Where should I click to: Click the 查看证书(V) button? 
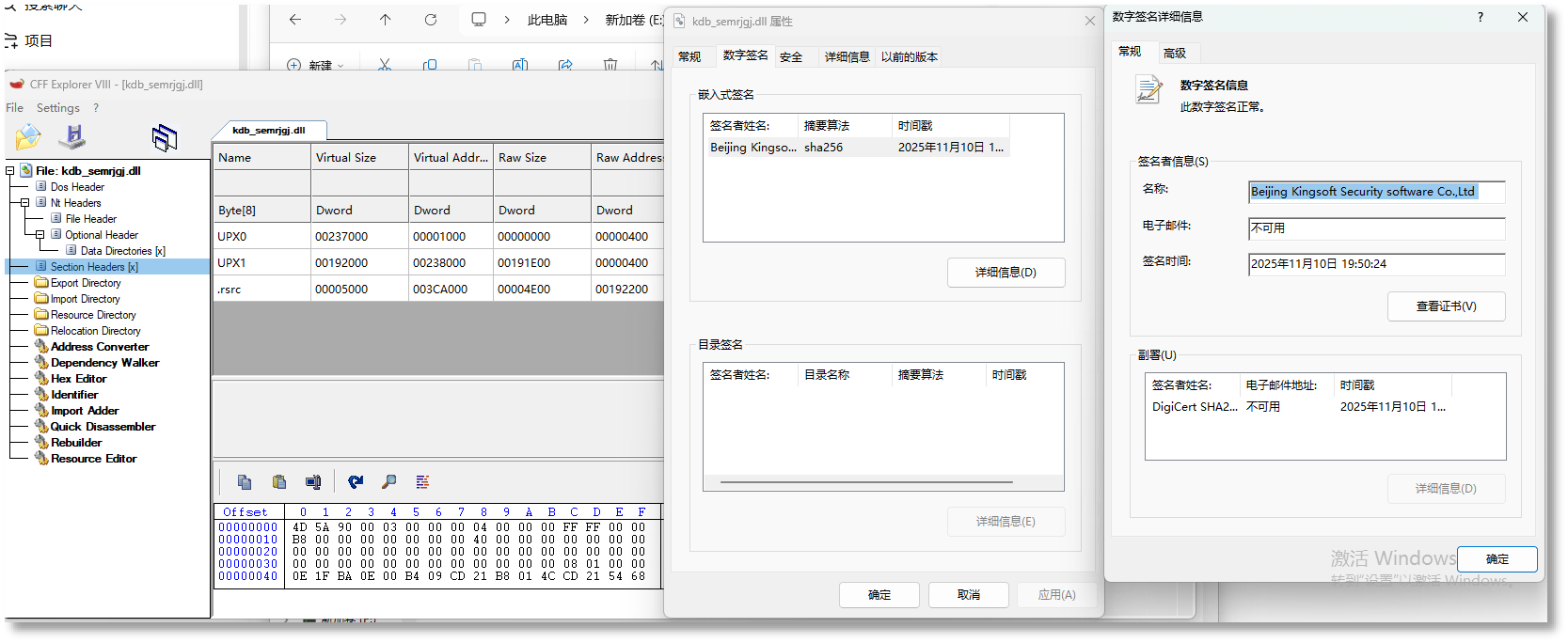pyautogui.click(x=1446, y=306)
